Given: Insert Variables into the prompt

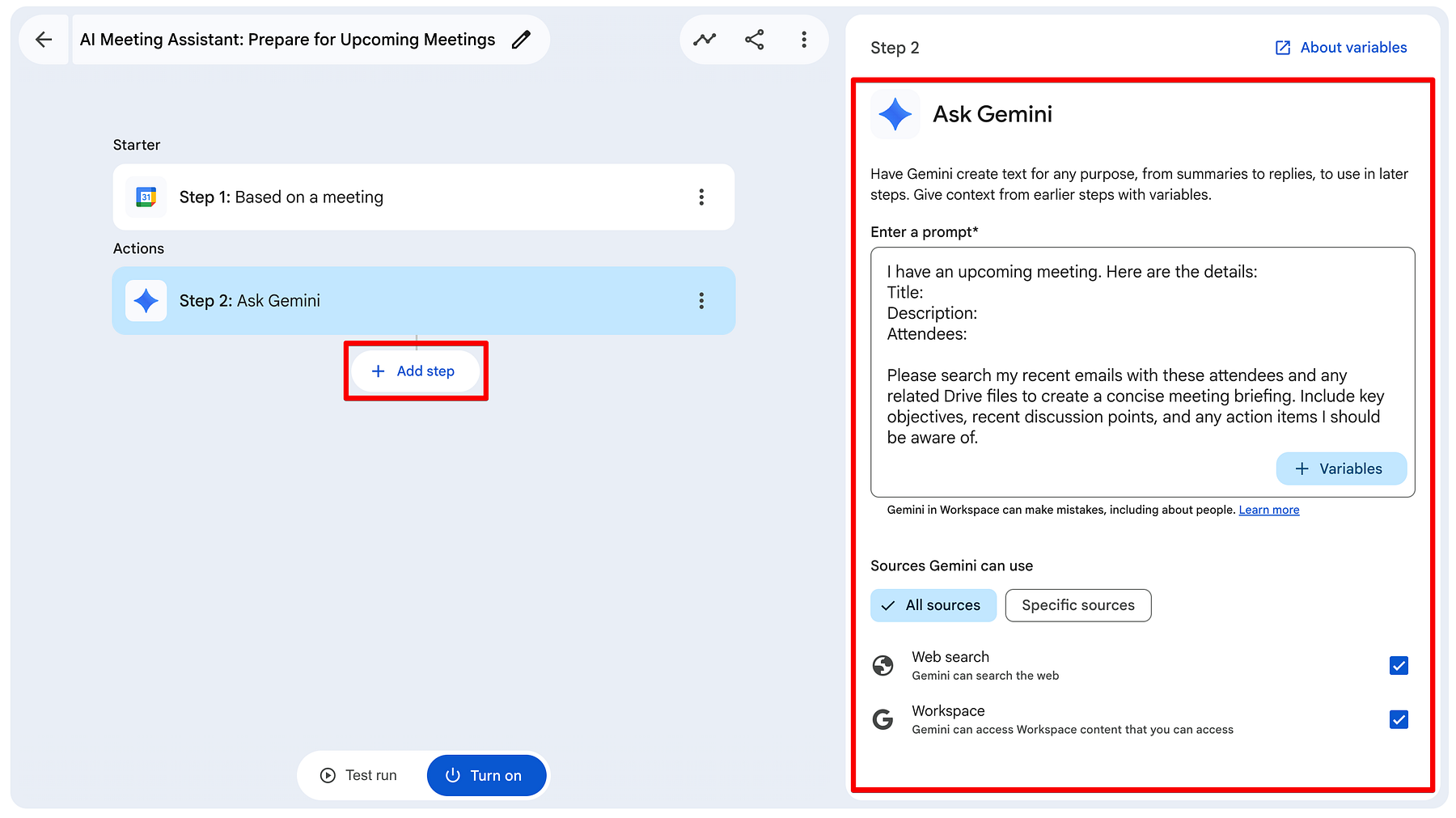Looking at the screenshot, I should [x=1341, y=468].
